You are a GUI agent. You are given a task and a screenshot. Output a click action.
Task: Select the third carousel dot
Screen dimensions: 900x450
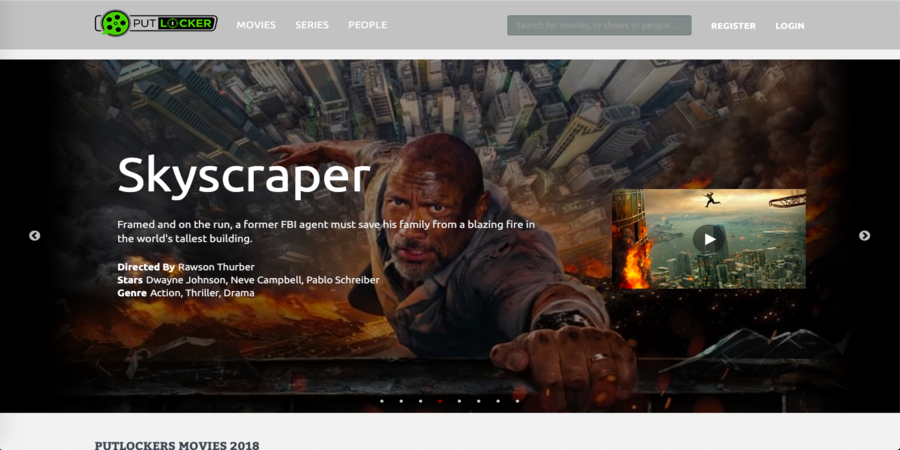pos(420,401)
